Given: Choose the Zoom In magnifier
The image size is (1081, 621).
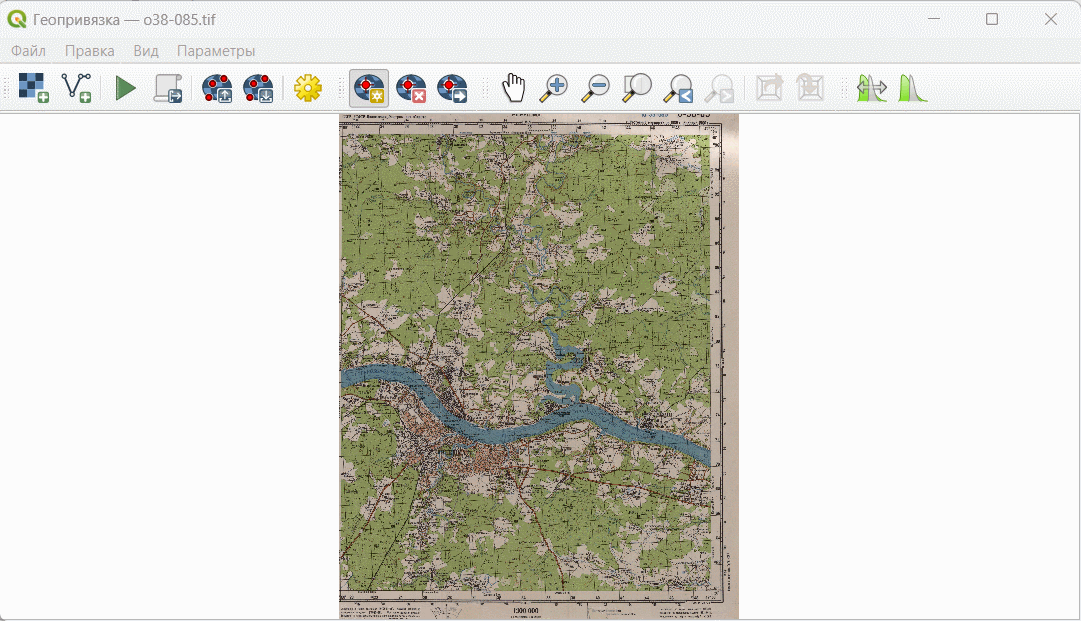Looking at the screenshot, I should 554,88.
